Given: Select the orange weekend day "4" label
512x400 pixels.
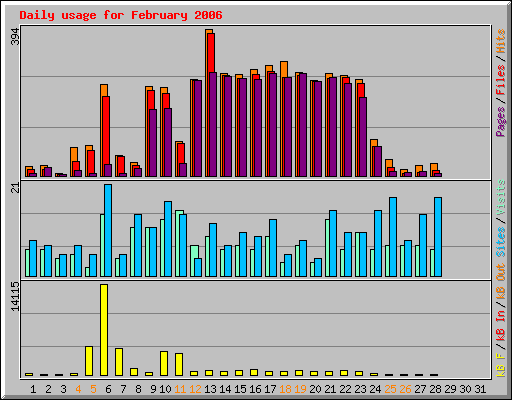Looking at the screenshot, I should pos(78,389).
